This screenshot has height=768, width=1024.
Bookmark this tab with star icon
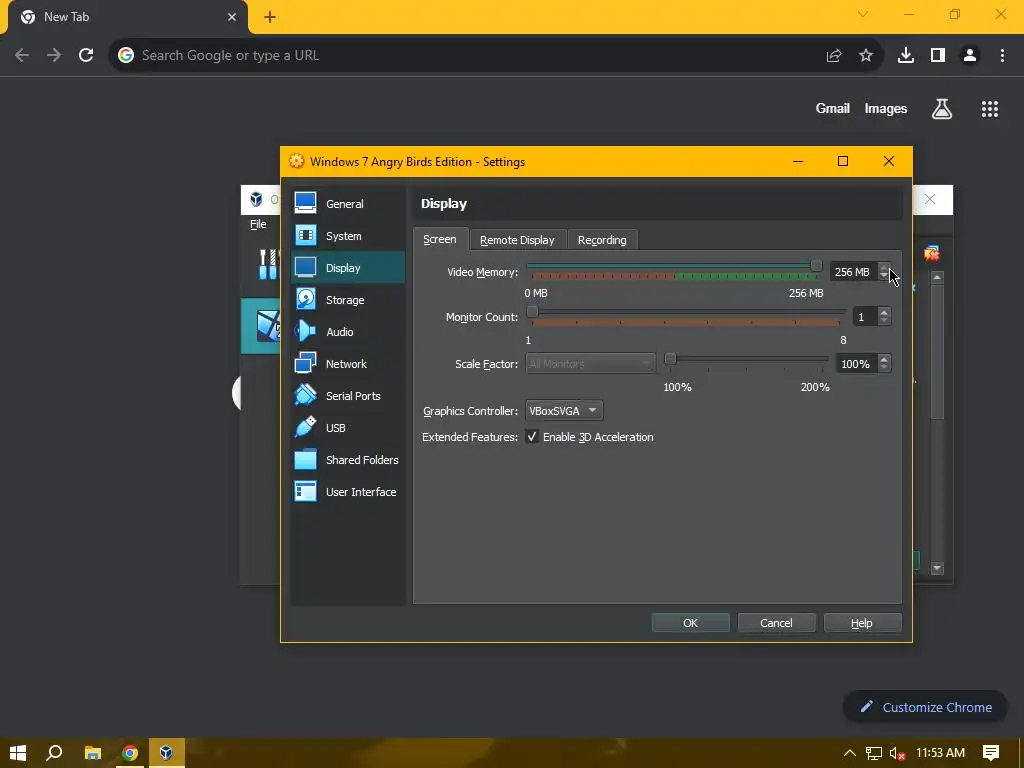(866, 56)
